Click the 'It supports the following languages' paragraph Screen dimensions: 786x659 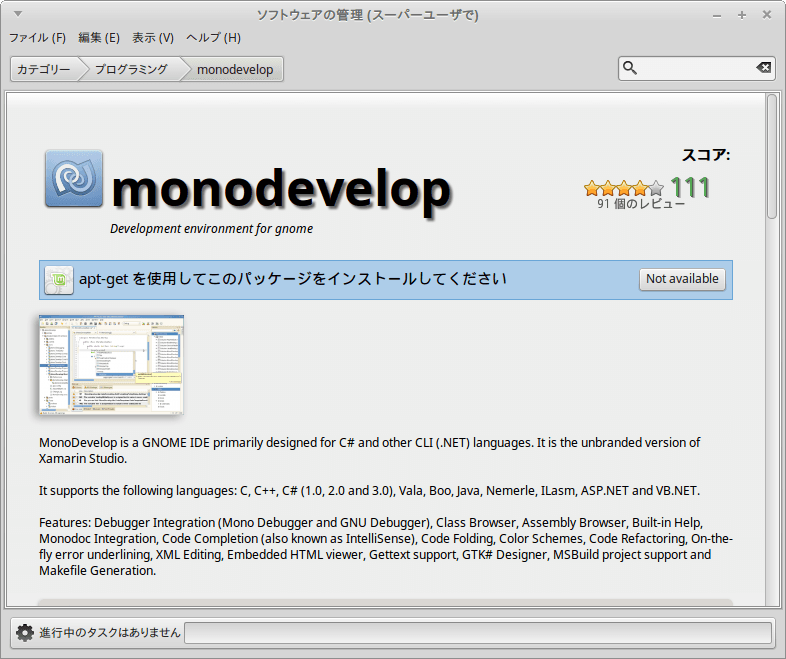tap(369, 491)
